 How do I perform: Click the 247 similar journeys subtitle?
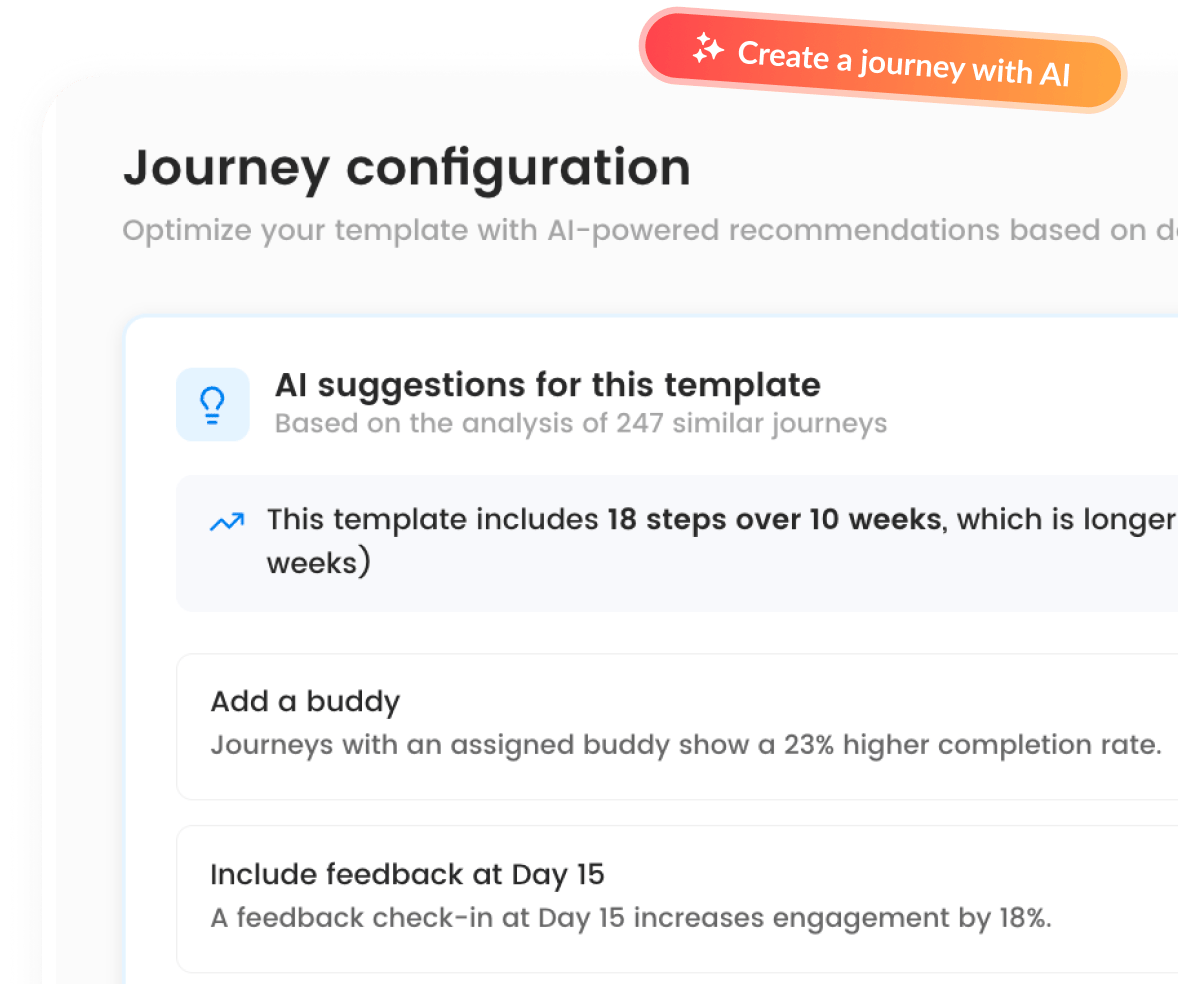click(580, 423)
